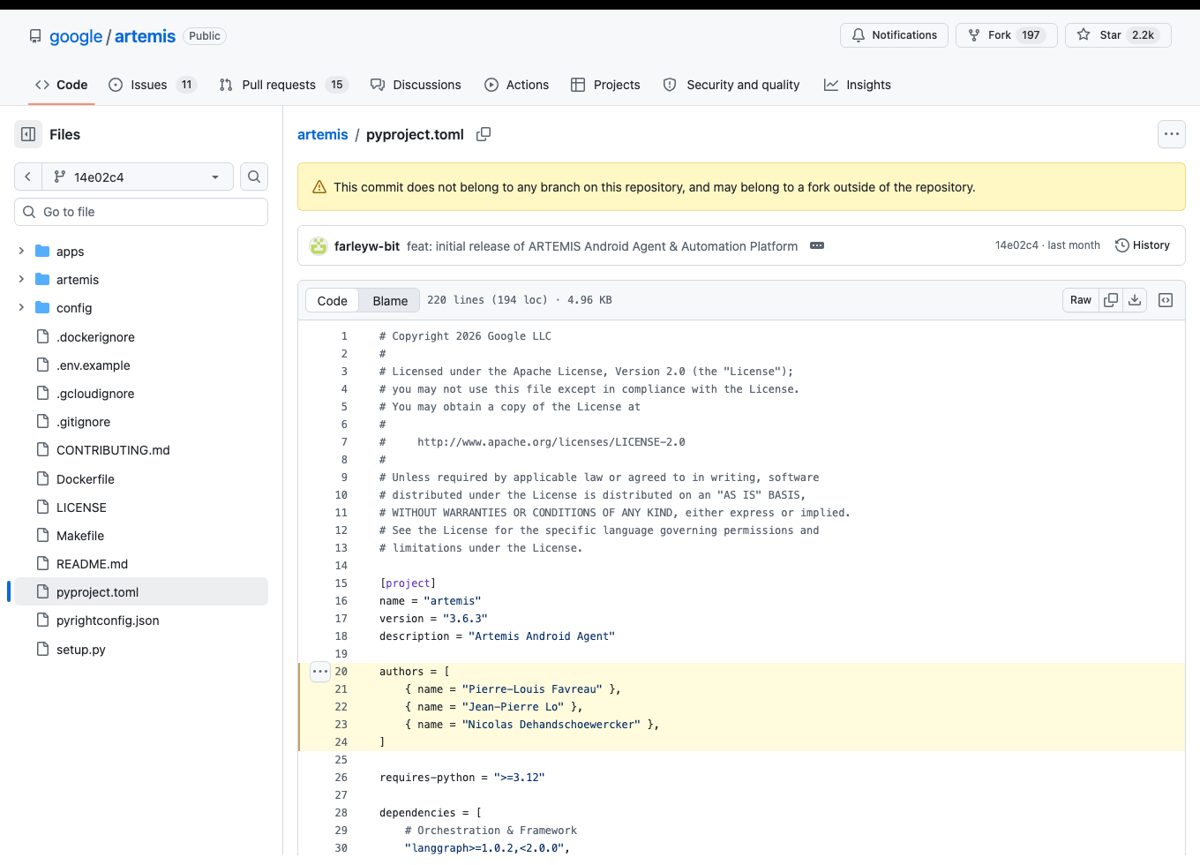
Task: Click the "Jean-Pierre Lo" code line
Action: pyautogui.click(x=493, y=707)
